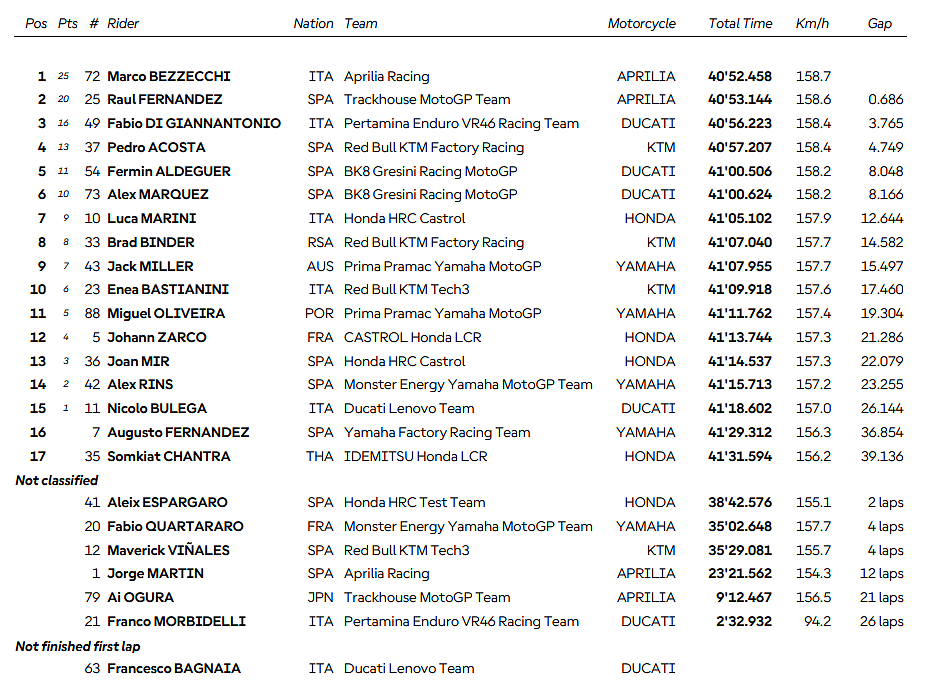
Task: Select rider Marco BEZZECCHI
Action: click(x=168, y=76)
